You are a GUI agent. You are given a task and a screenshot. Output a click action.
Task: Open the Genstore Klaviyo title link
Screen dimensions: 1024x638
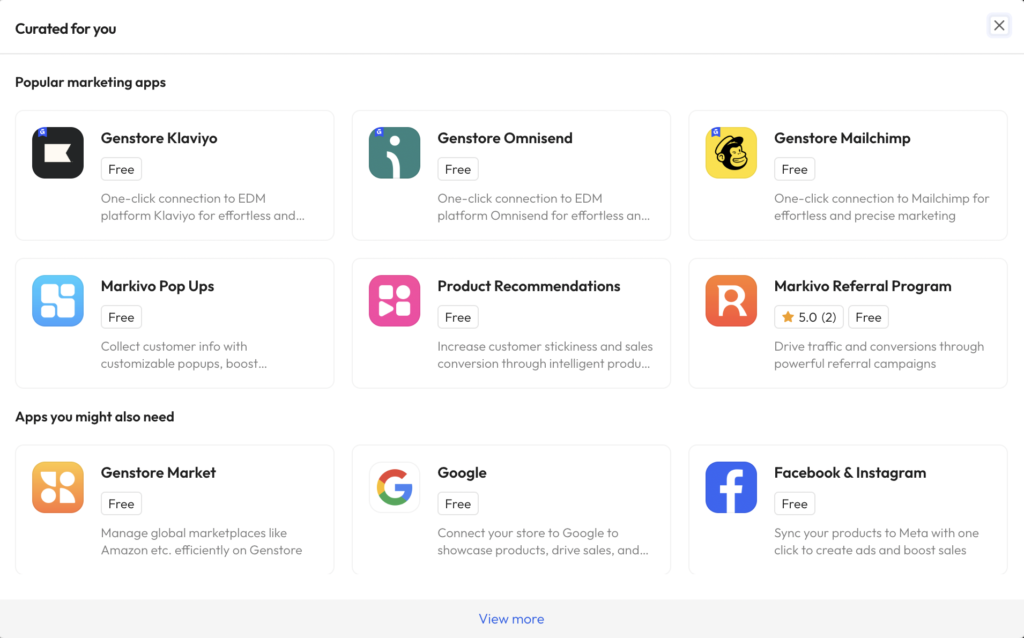coord(159,138)
